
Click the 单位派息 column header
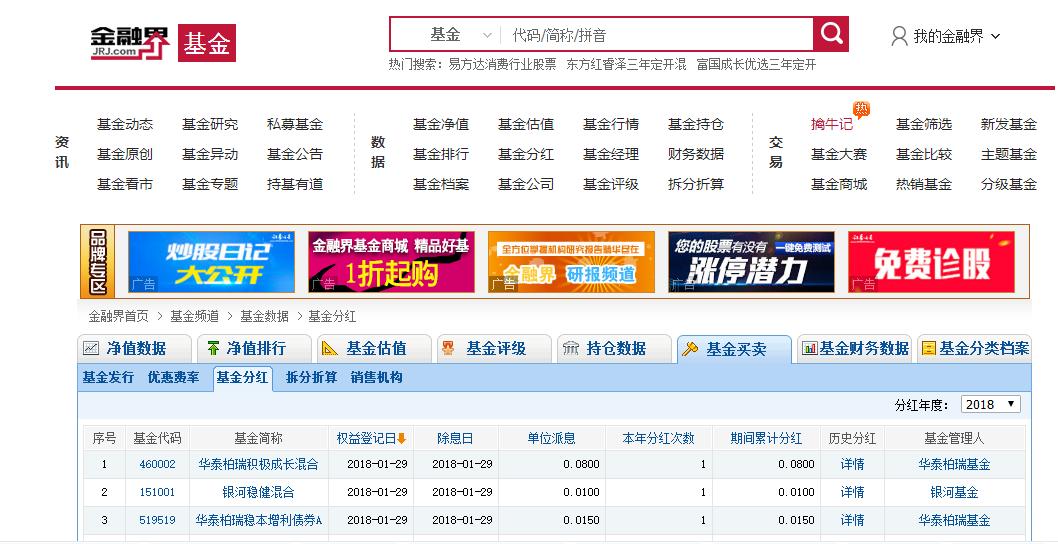[551, 439]
